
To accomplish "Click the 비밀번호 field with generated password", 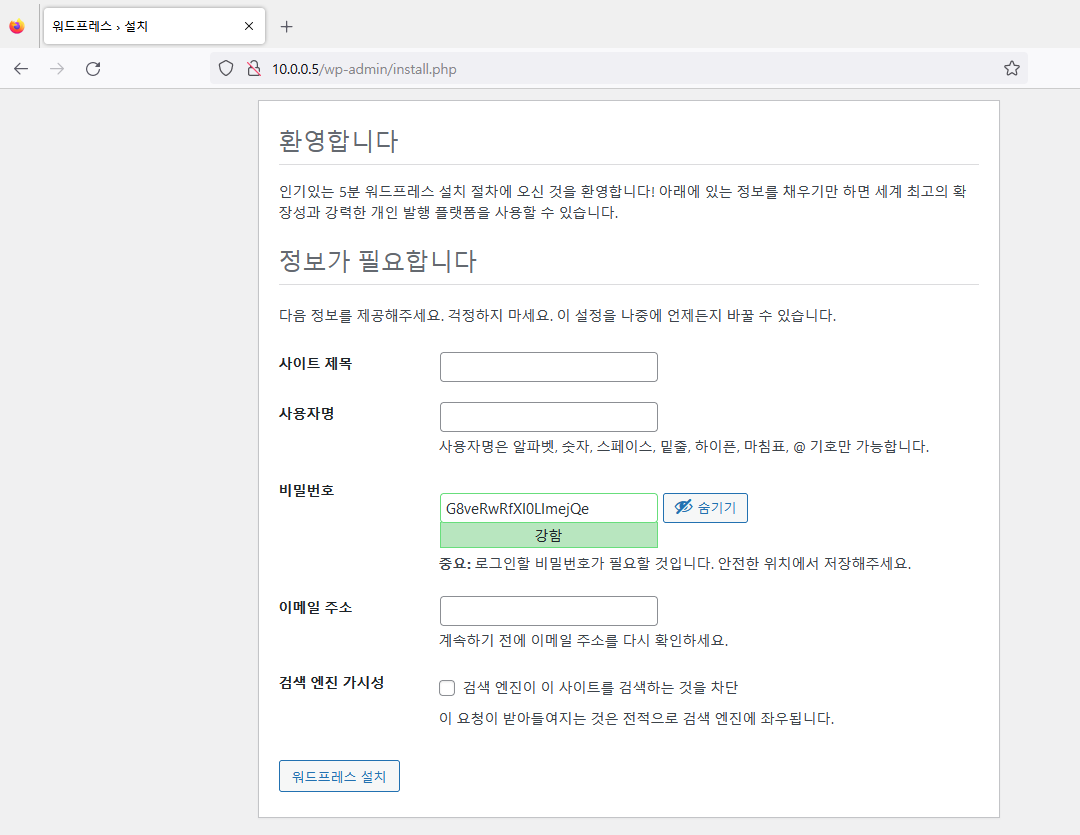I will coord(548,508).
